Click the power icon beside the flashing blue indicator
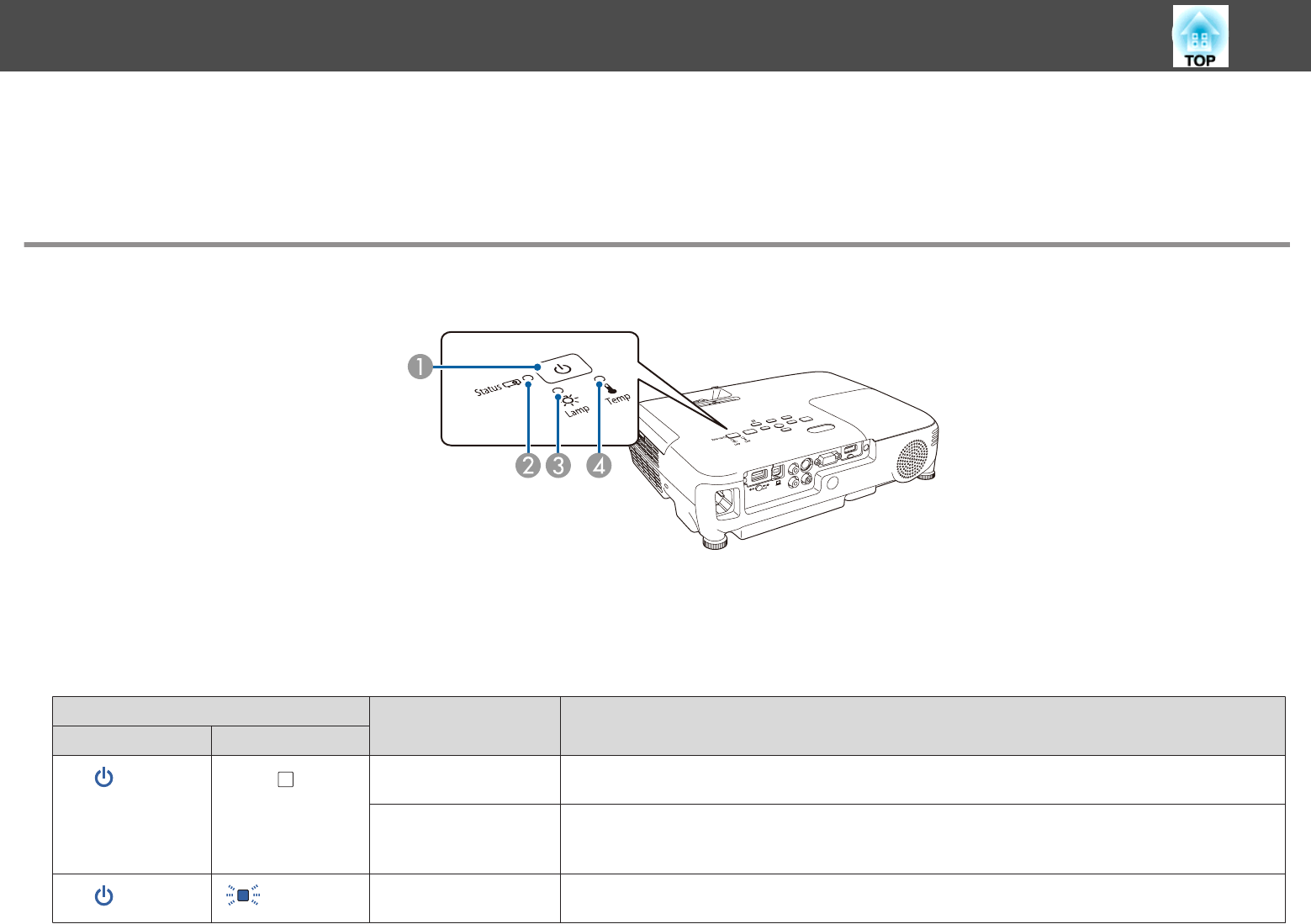1311x924 pixels. pos(103,896)
